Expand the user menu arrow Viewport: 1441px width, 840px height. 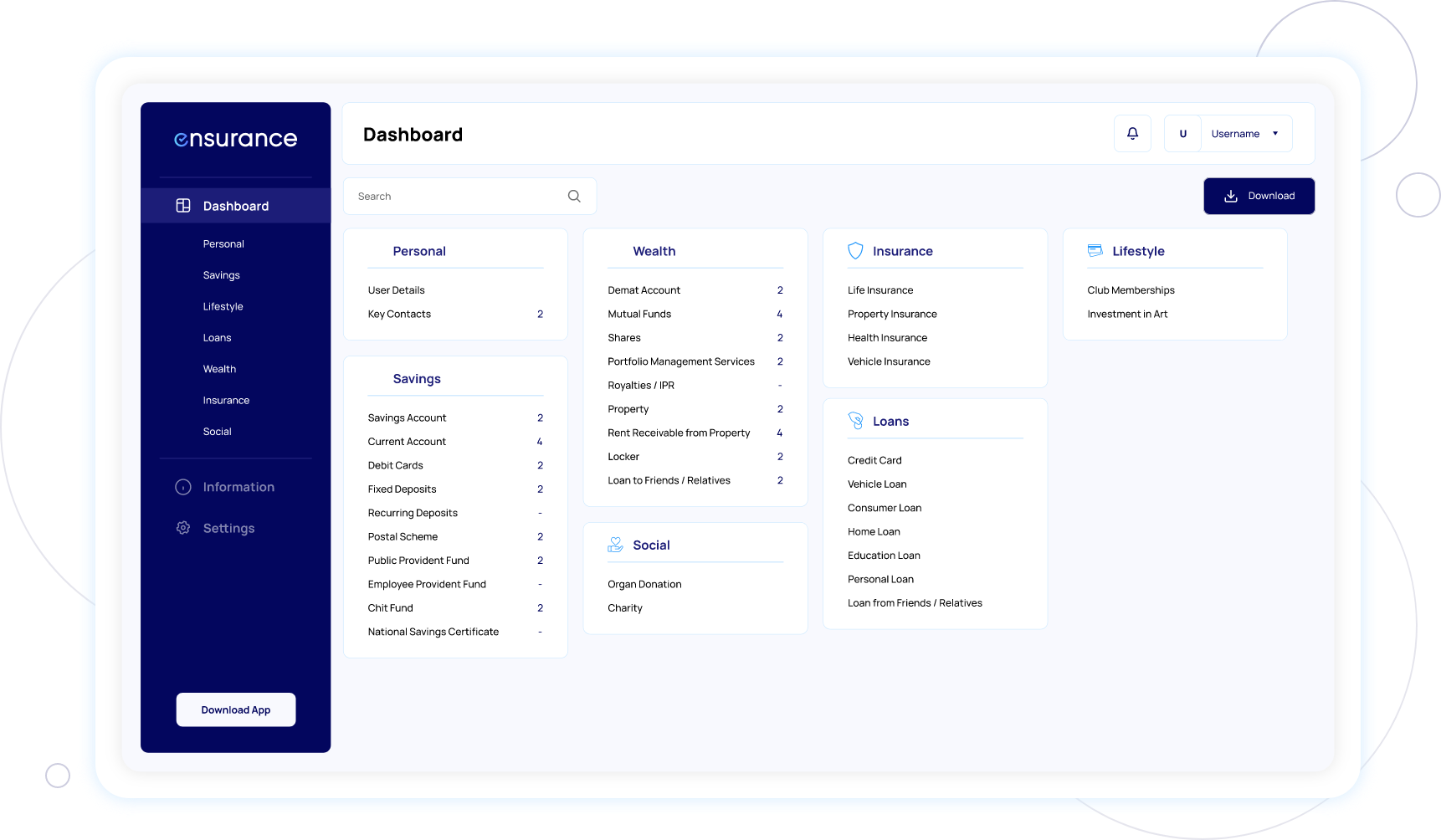coord(1275,134)
